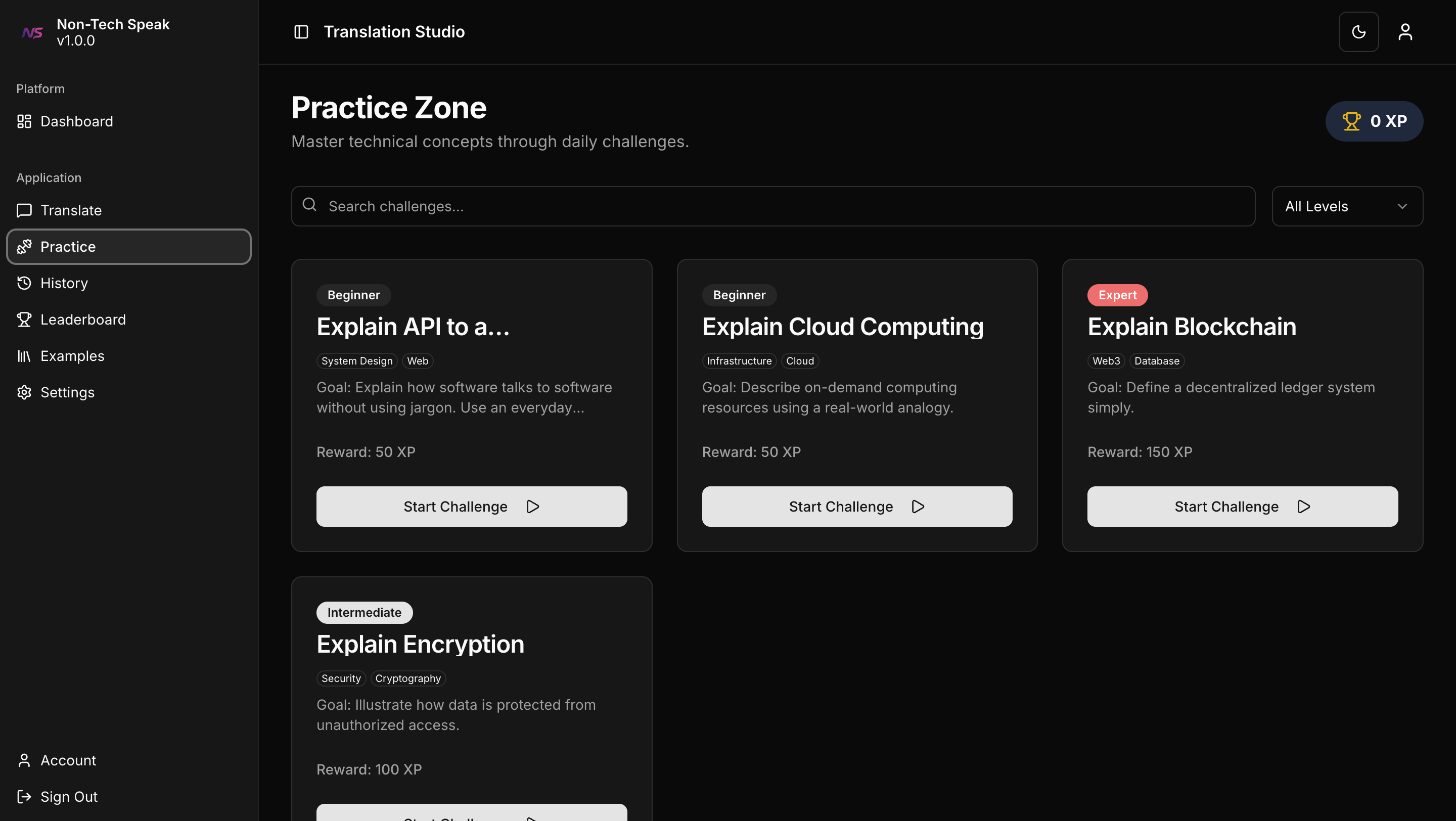Viewport: 1456px width, 821px height.
Task: Expand the All Levels dropdown
Action: tap(1347, 206)
